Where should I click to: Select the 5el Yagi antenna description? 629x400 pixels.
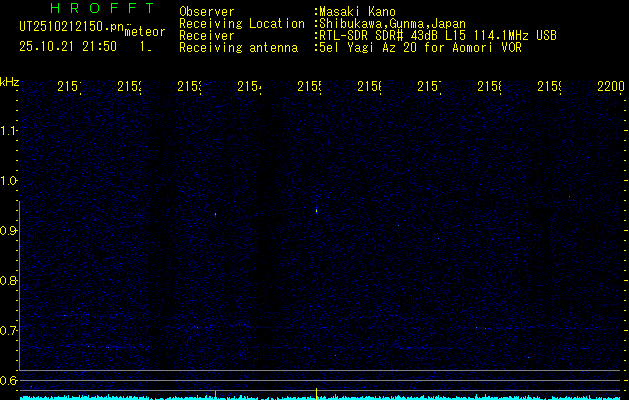(420, 48)
